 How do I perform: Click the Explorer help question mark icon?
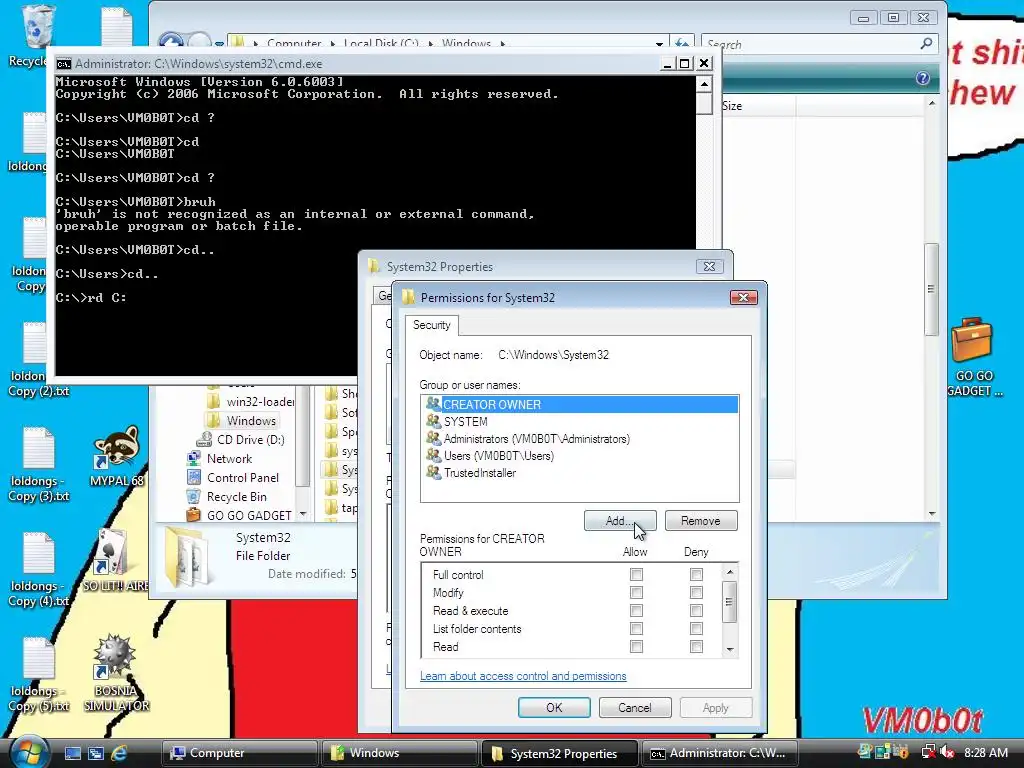(922, 78)
